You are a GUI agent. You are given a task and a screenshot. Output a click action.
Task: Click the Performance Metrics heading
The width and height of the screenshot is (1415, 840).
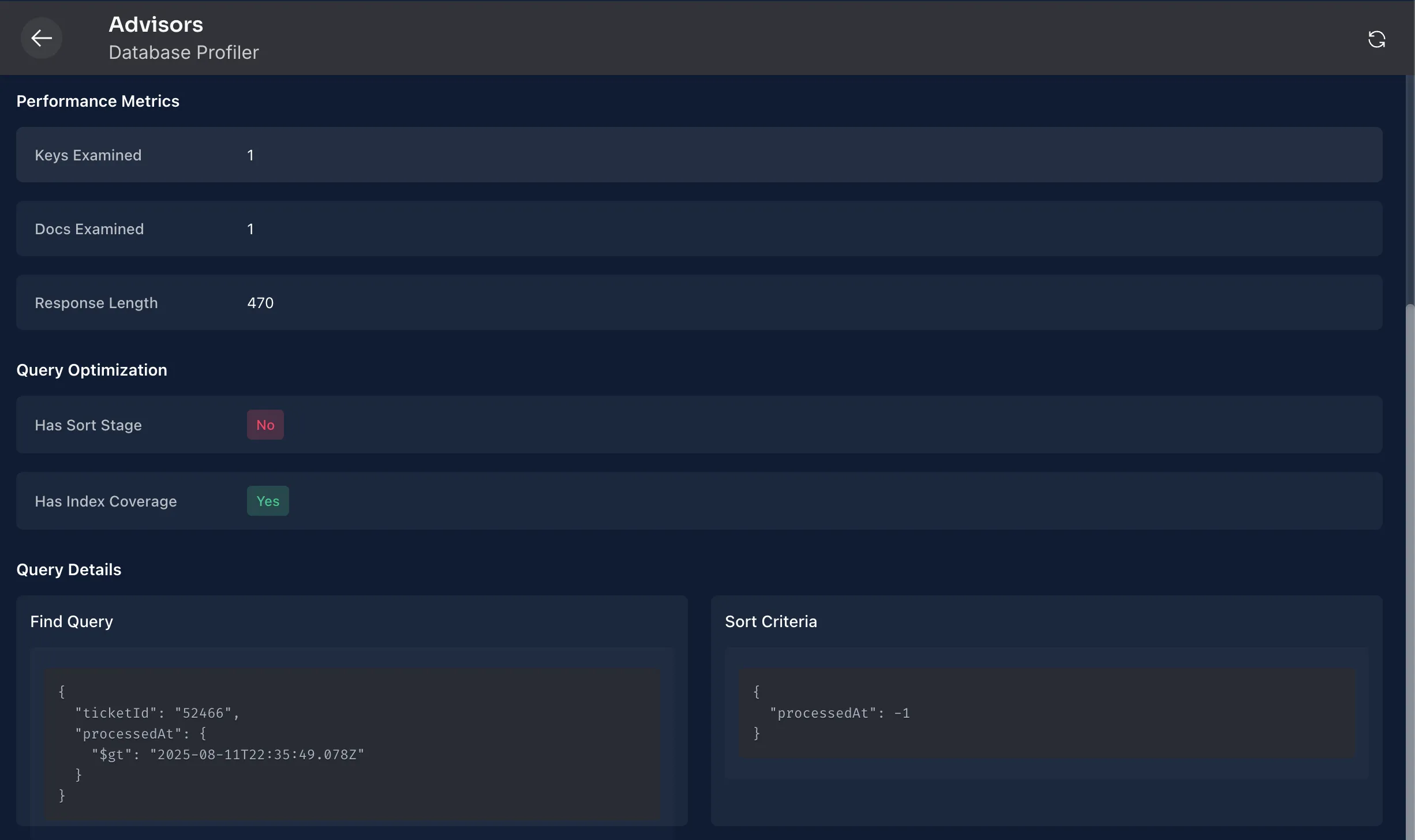click(98, 101)
